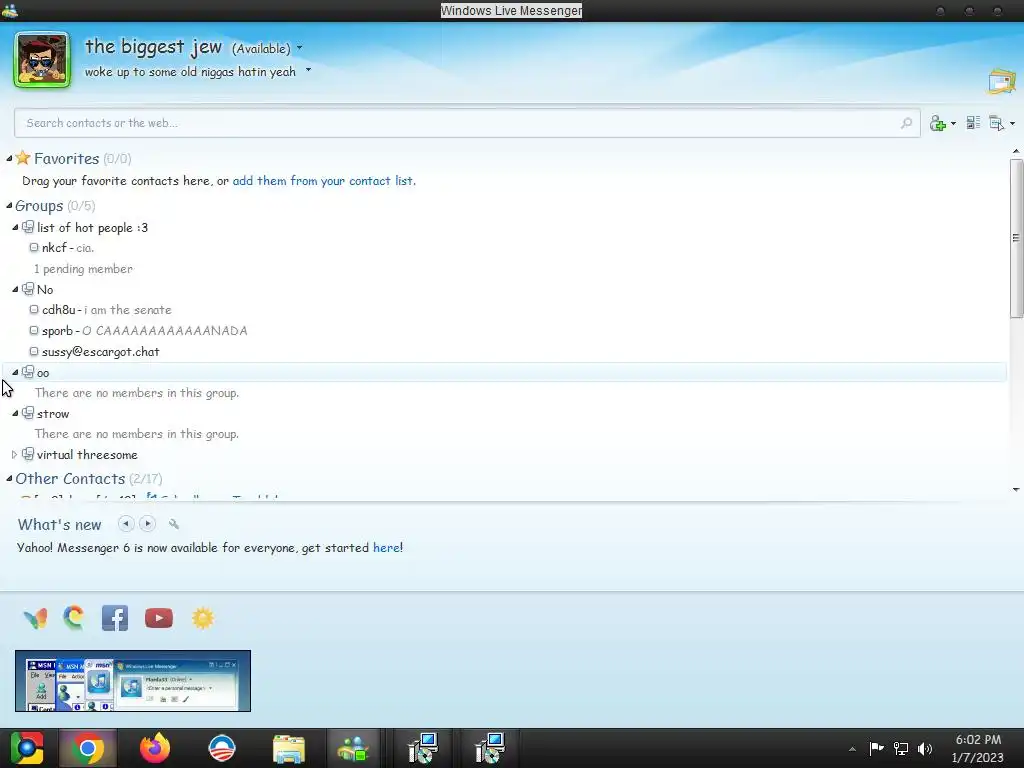The height and width of the screenshot is (768, 1024).
Task: Select contact cdh8u - i am the senate
Action: [106, 310]
